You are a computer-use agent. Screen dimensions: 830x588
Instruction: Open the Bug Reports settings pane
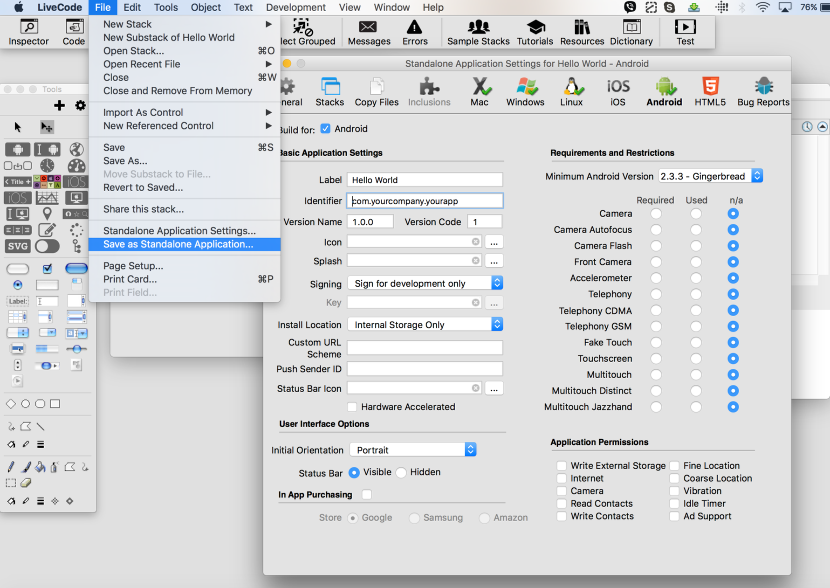pyautogui.click(x=763, y=92)
